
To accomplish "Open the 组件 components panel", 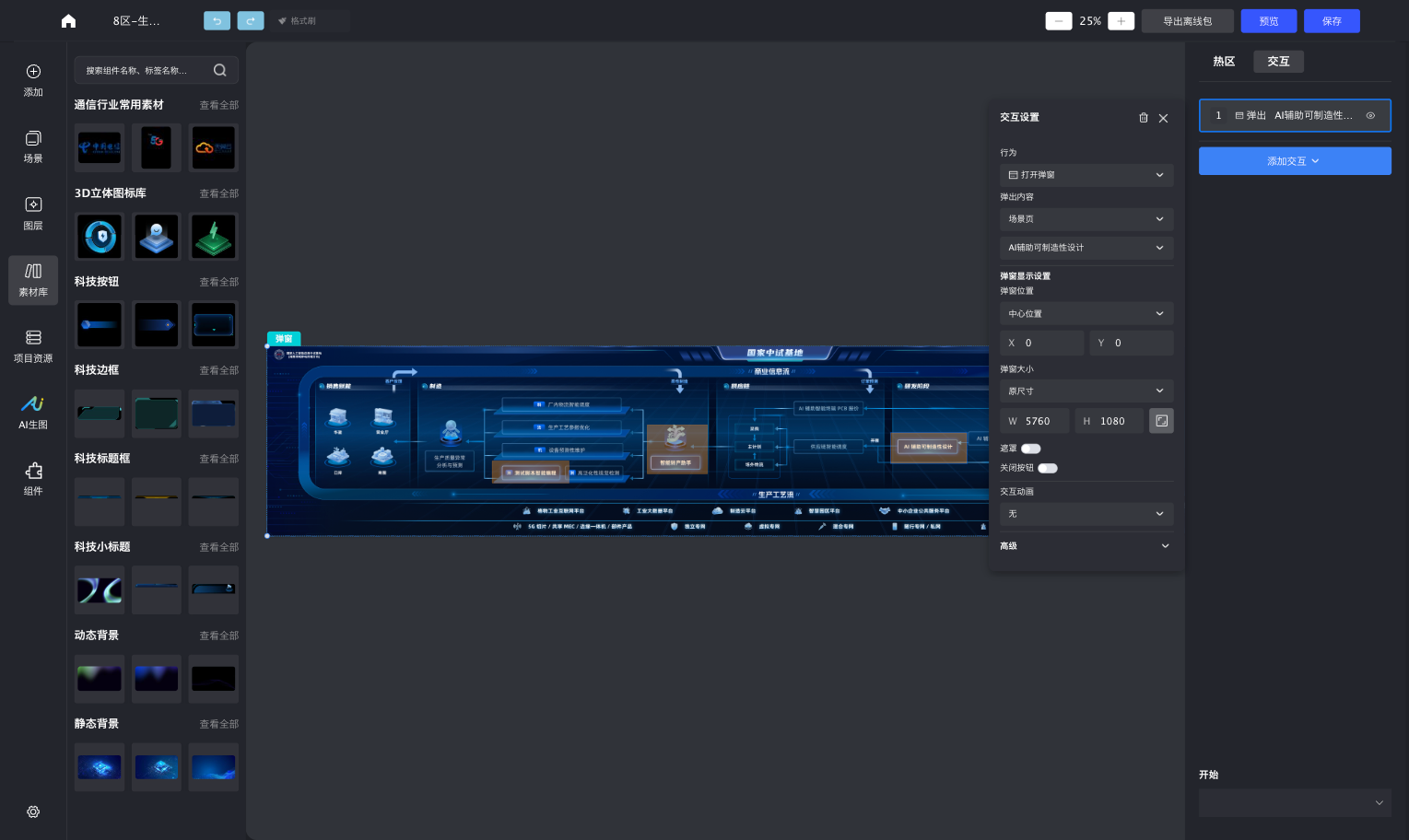I will (33, 479).
